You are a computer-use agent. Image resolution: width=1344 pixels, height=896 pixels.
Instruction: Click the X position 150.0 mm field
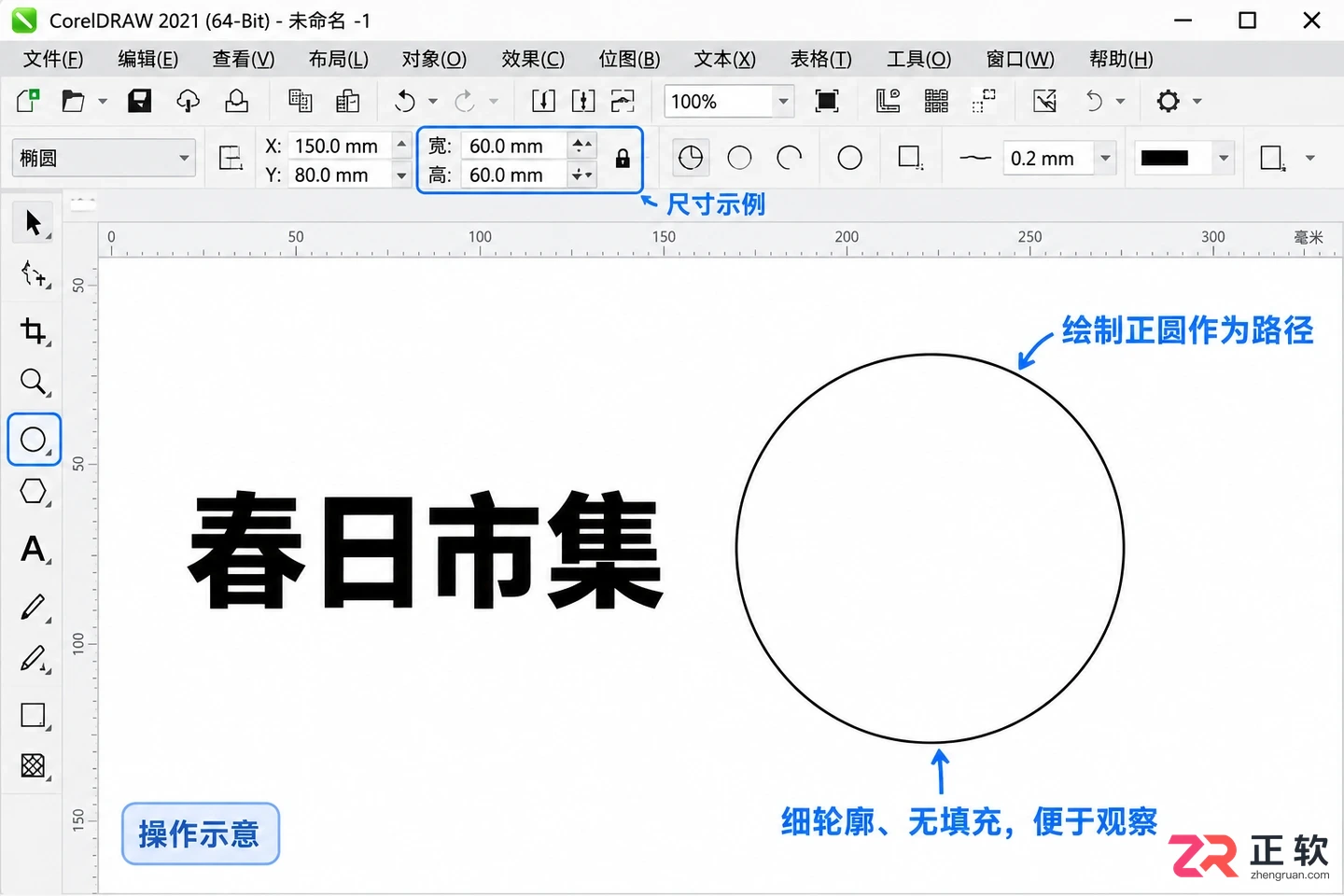340,146
